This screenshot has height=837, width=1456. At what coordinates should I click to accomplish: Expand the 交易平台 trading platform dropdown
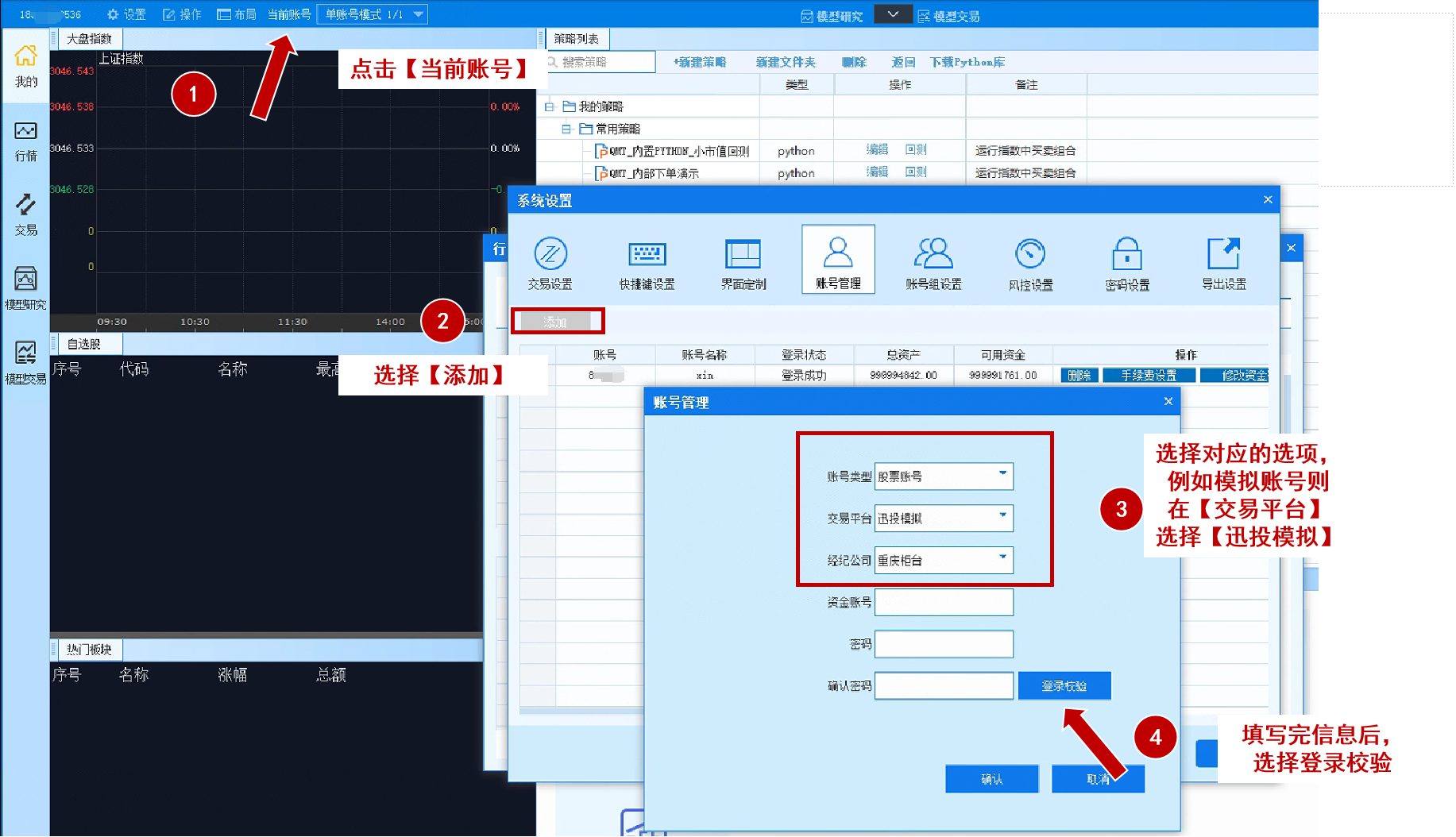pyautogui.click(x=1002, y=517)
